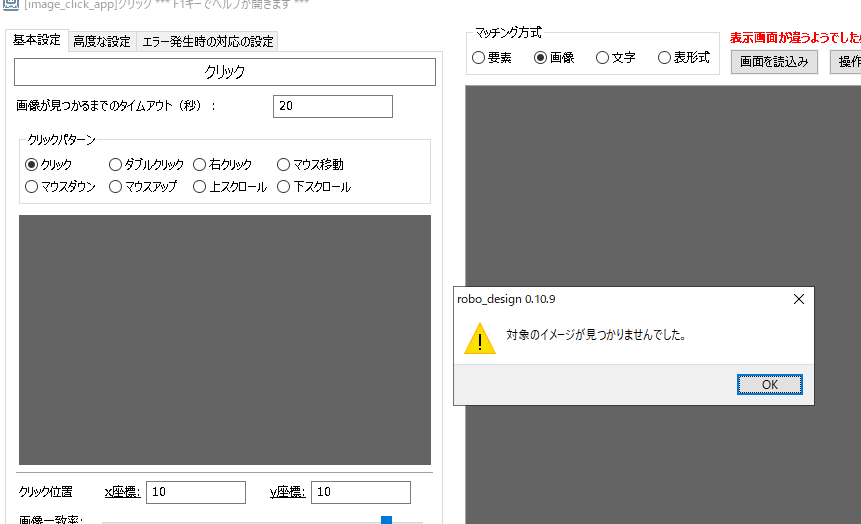The height and width of the screenshot is (524, 861).
Task: Close the robo_design dialog with X
Action: point(798,299)
